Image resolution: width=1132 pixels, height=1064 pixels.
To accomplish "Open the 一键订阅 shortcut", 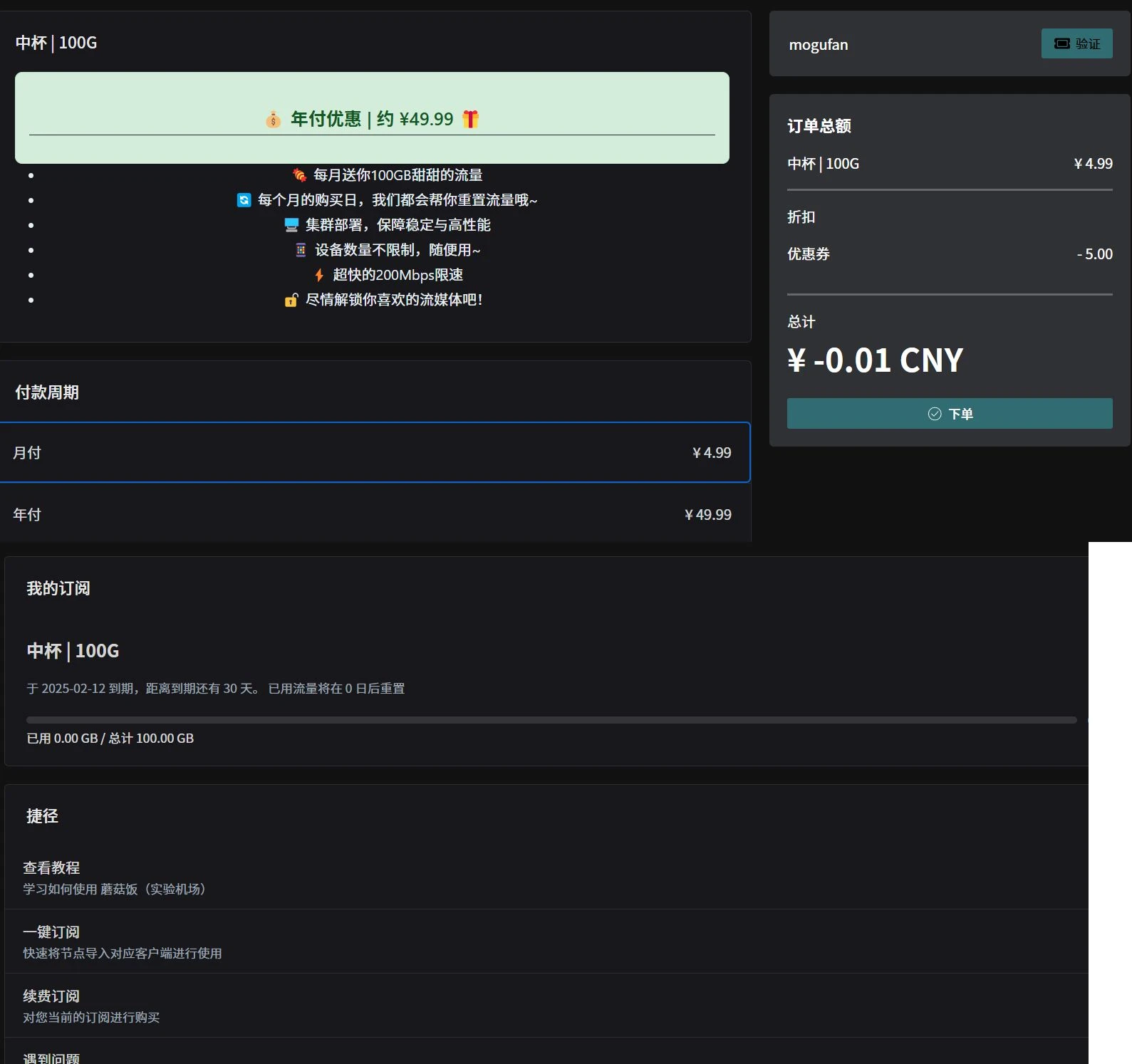I will pos(546,942).
